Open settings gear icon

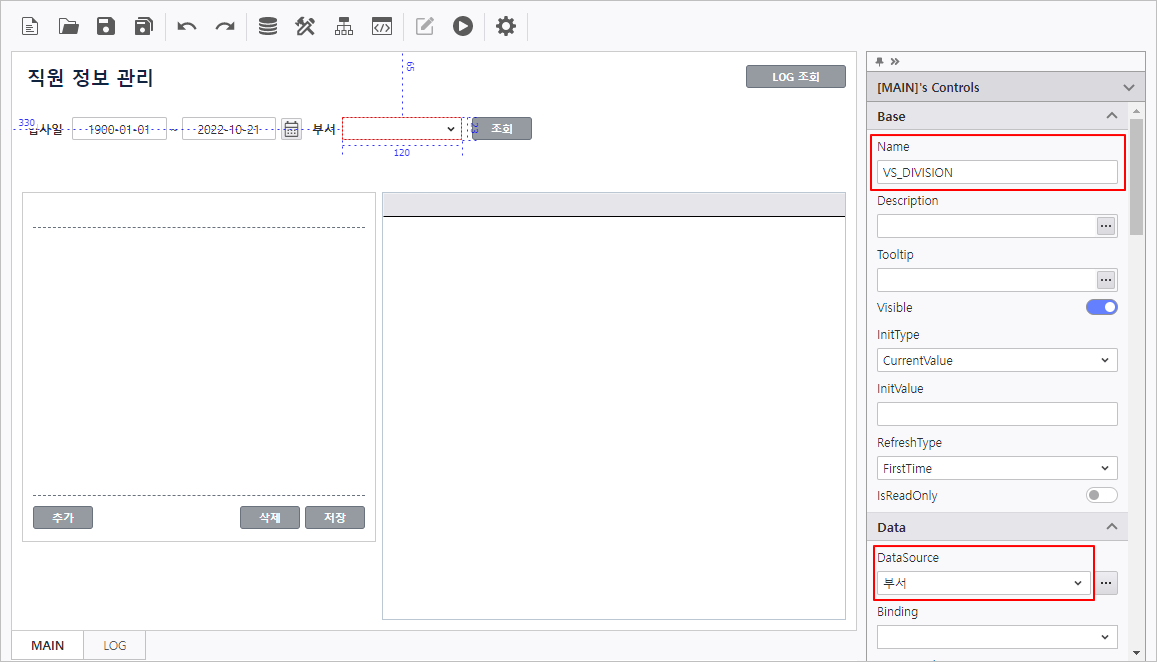506,27
